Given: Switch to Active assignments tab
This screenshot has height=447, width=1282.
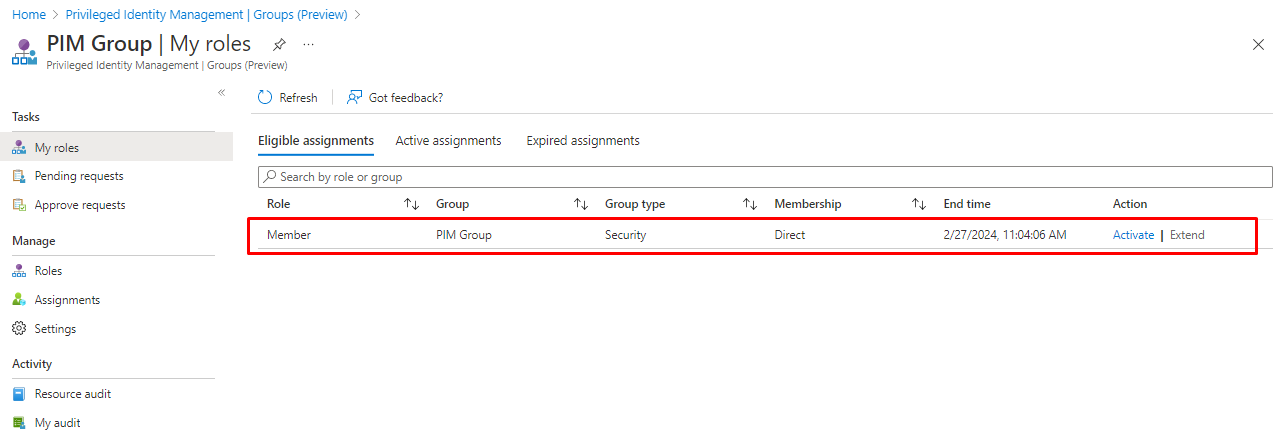Looking at the screenshot, I should pos(448,141).
